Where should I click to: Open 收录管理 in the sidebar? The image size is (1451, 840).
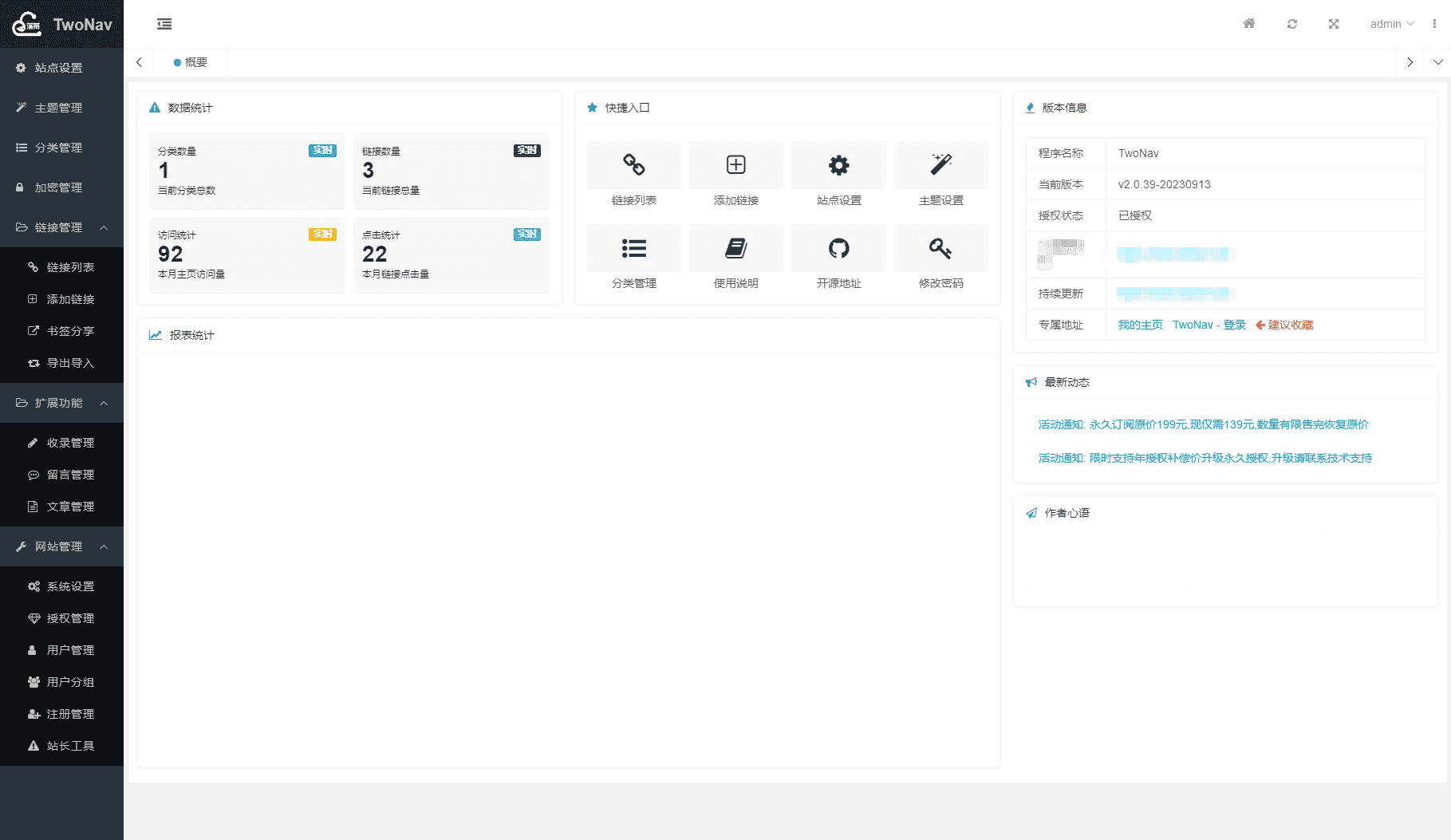click(x=61, y=443)
